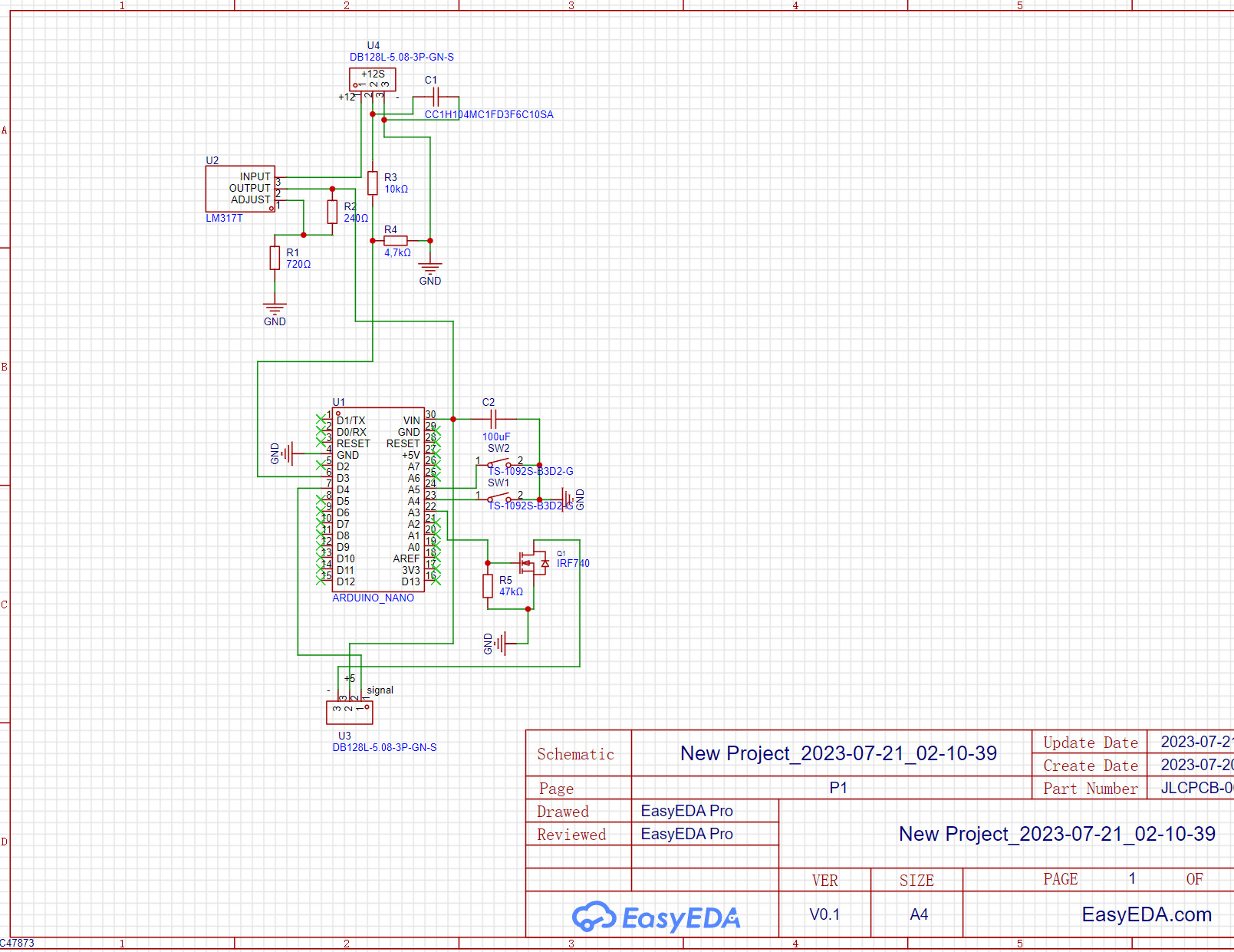1234x952 pixels.
Task: Select resistor R4 symbol
Action: click(396, 241)
